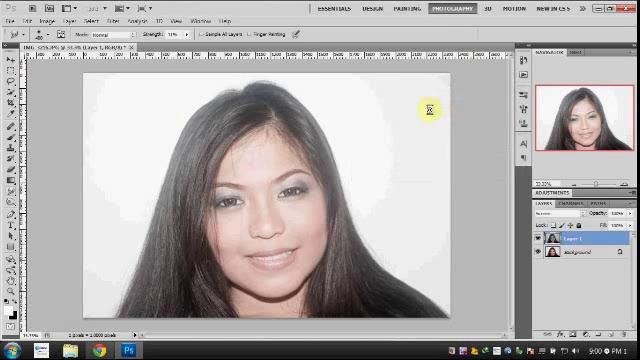Switch to Essentials workspace

334,9
